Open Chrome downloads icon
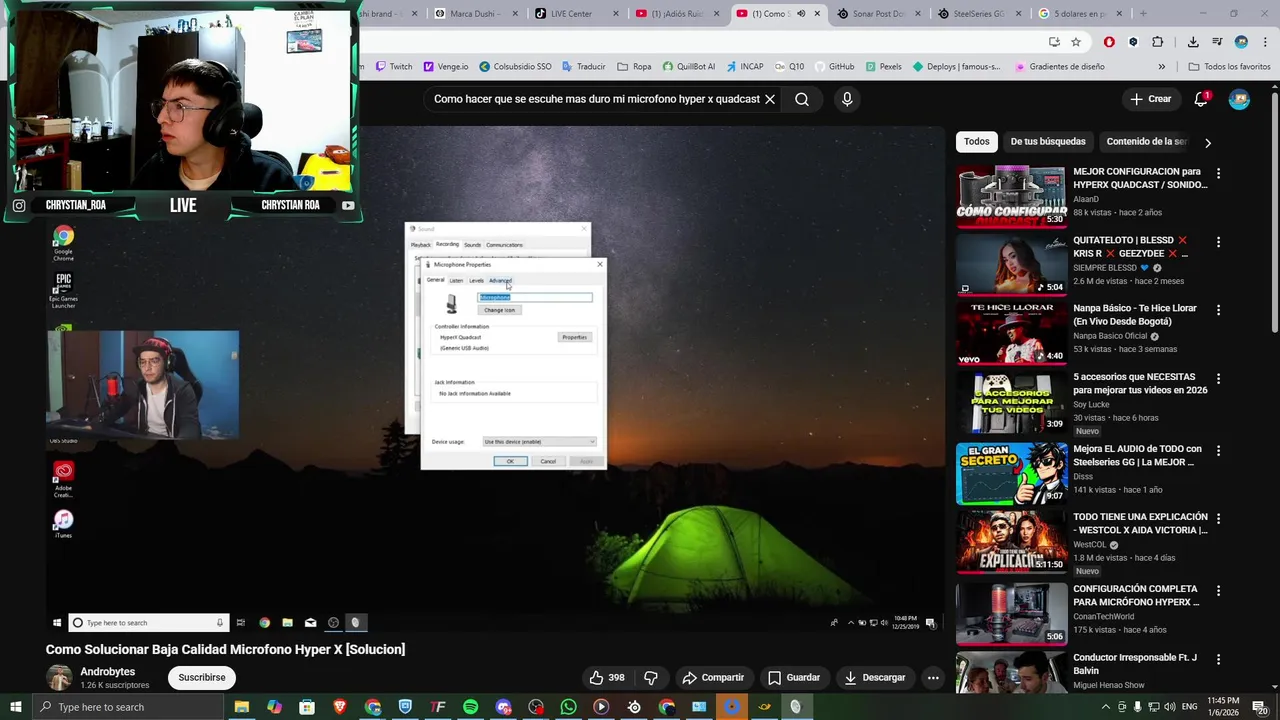The height and width of the screenshot is (720, 1280). (1193, 42)
